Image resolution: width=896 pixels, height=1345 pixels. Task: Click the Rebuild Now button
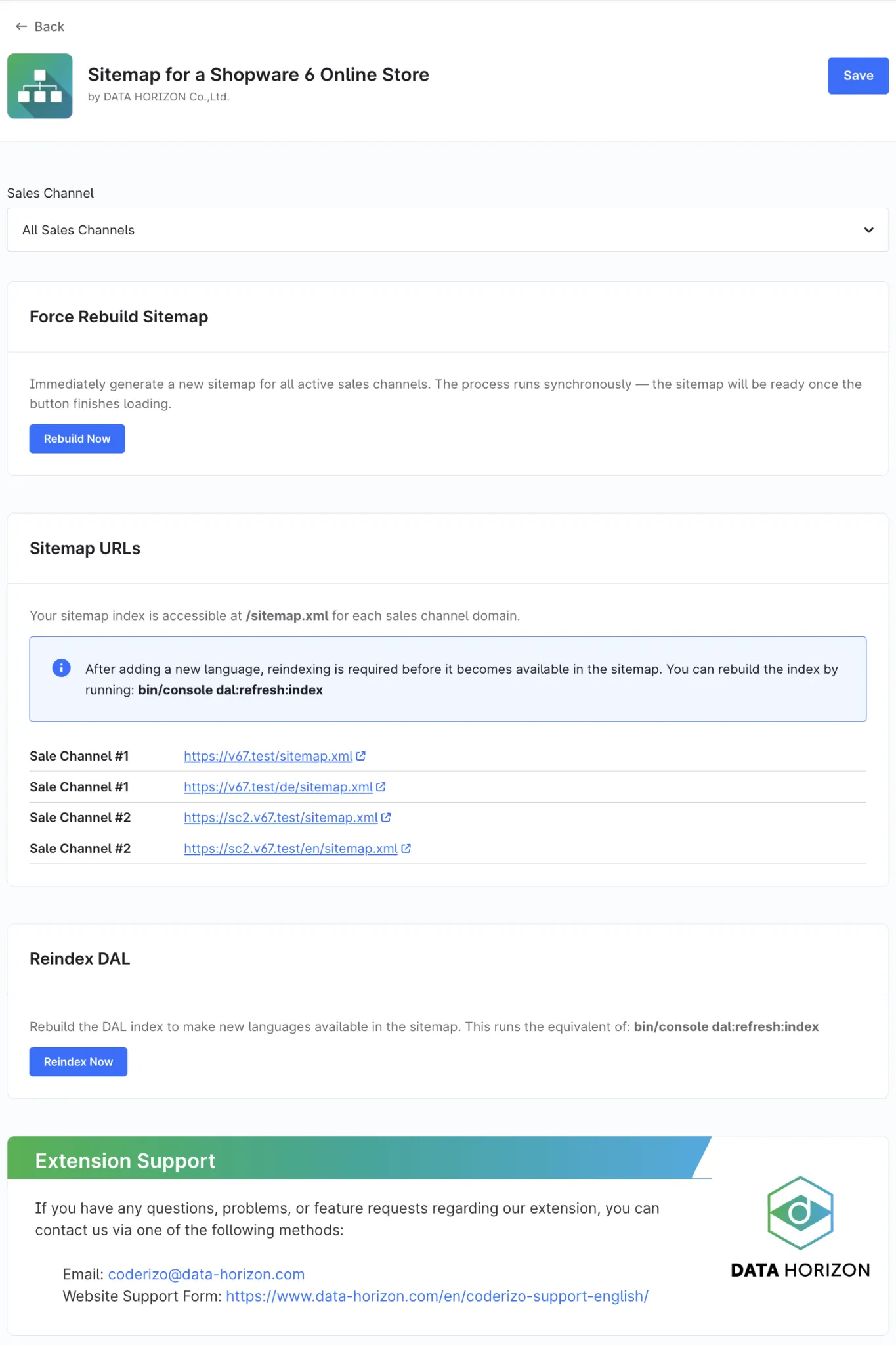tap(77, 439)
